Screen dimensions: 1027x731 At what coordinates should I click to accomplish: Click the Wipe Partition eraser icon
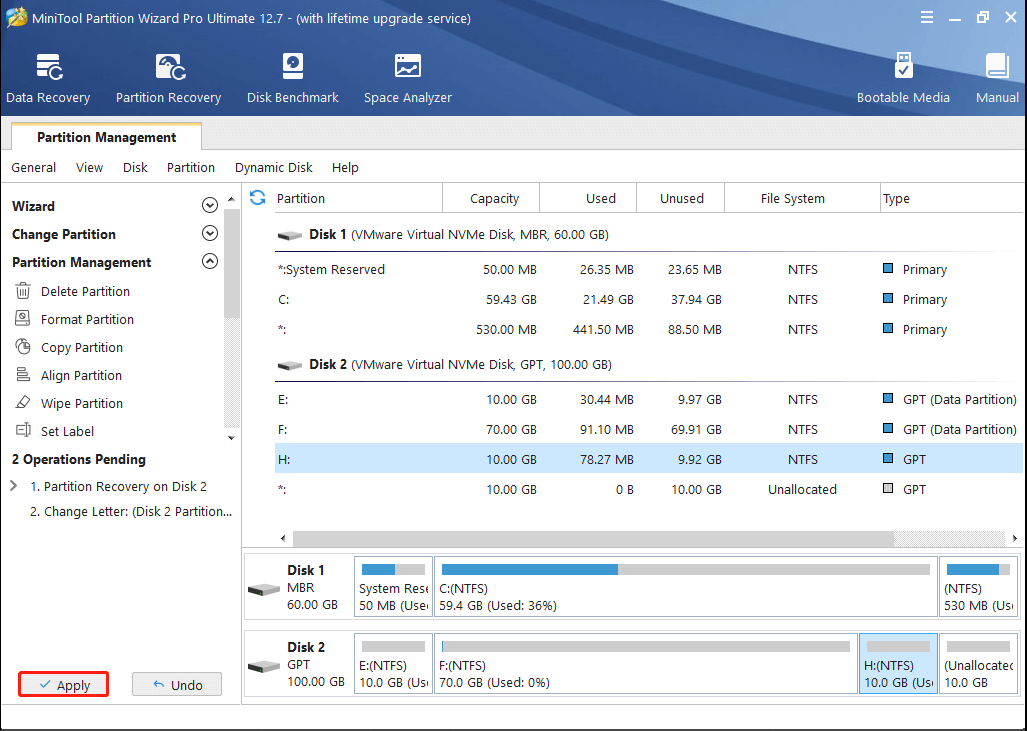tap(23, 403)
